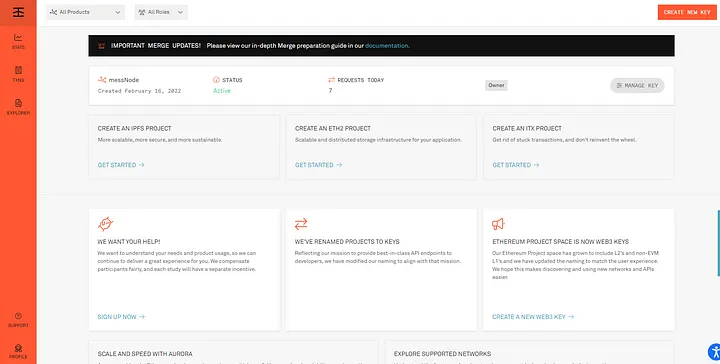
Task: Click the Create New Key button
Action: pyautogui.click(x=687, y=12)
